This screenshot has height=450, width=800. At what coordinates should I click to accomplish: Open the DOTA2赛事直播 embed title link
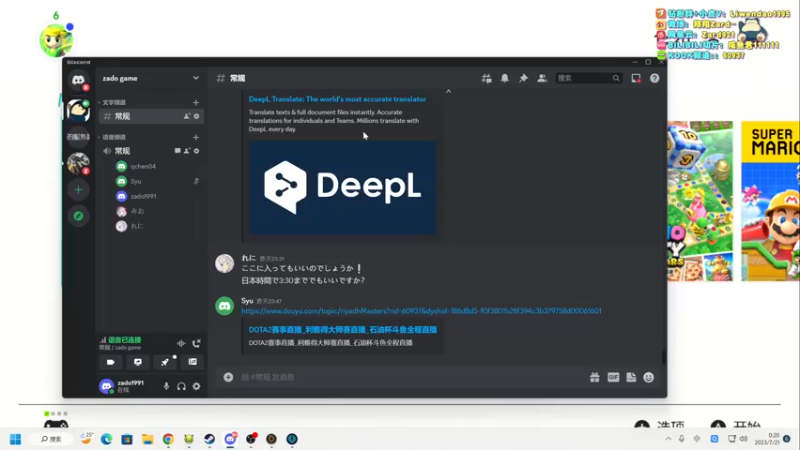point(342,330)
